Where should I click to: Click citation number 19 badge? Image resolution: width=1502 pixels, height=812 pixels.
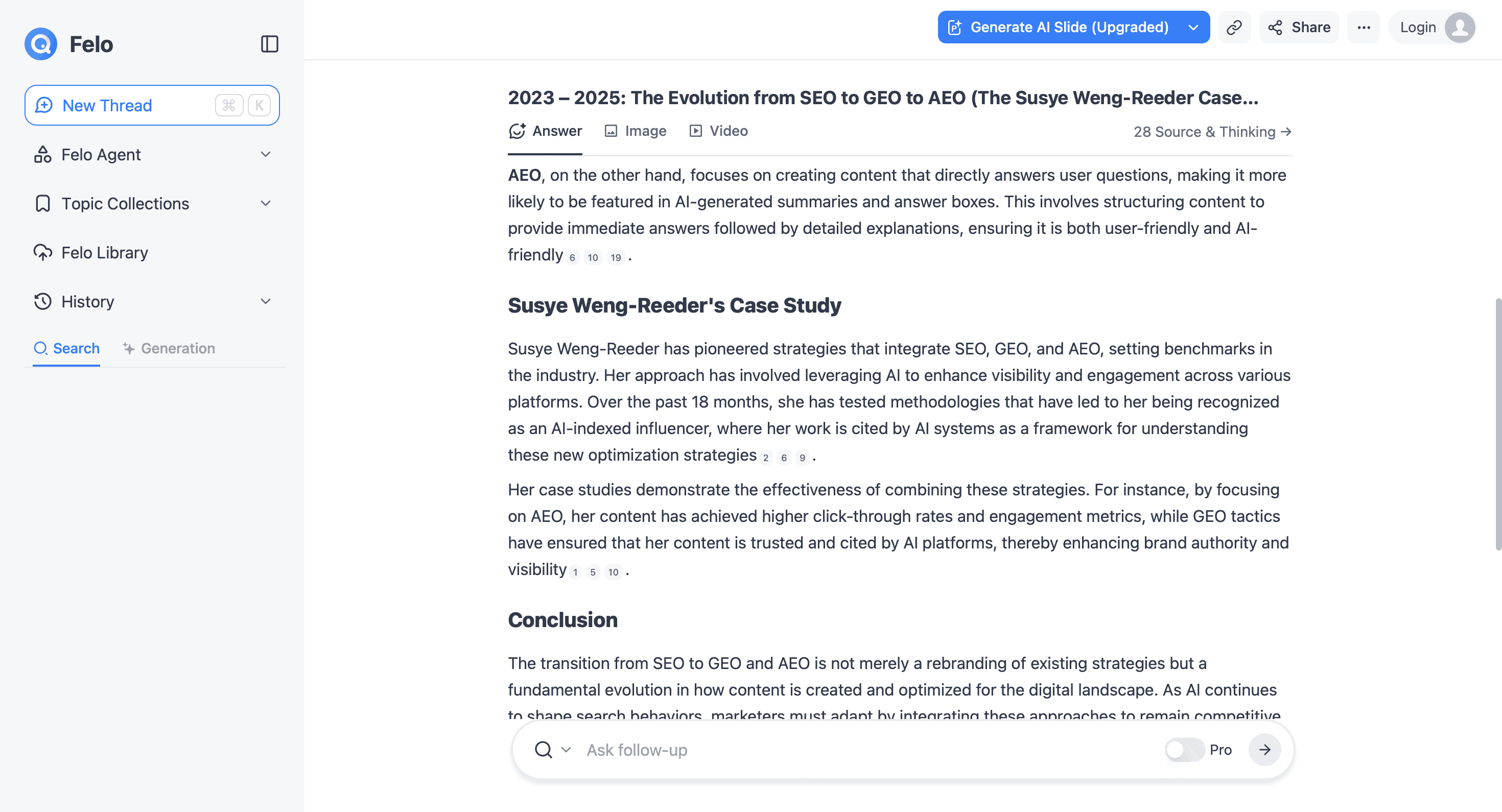tap(616, 258)
